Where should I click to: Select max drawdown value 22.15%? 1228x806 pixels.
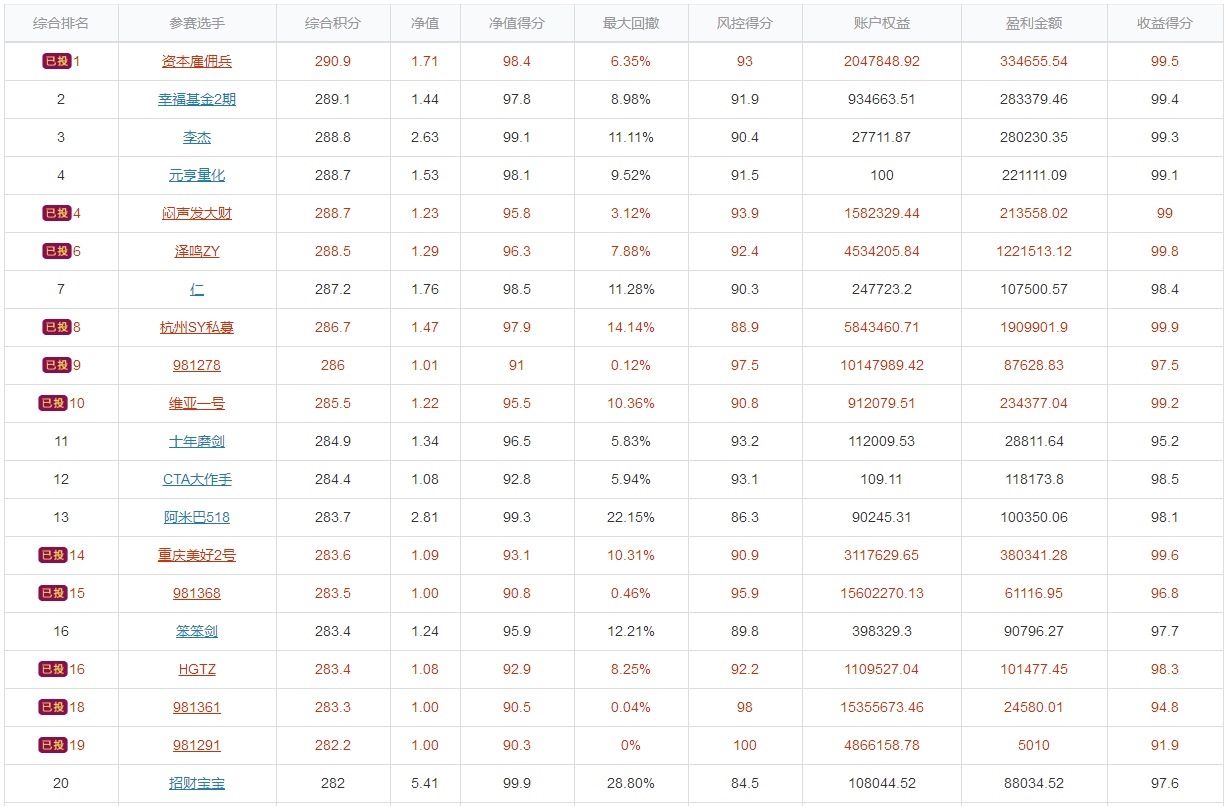[x=631, y=517]
